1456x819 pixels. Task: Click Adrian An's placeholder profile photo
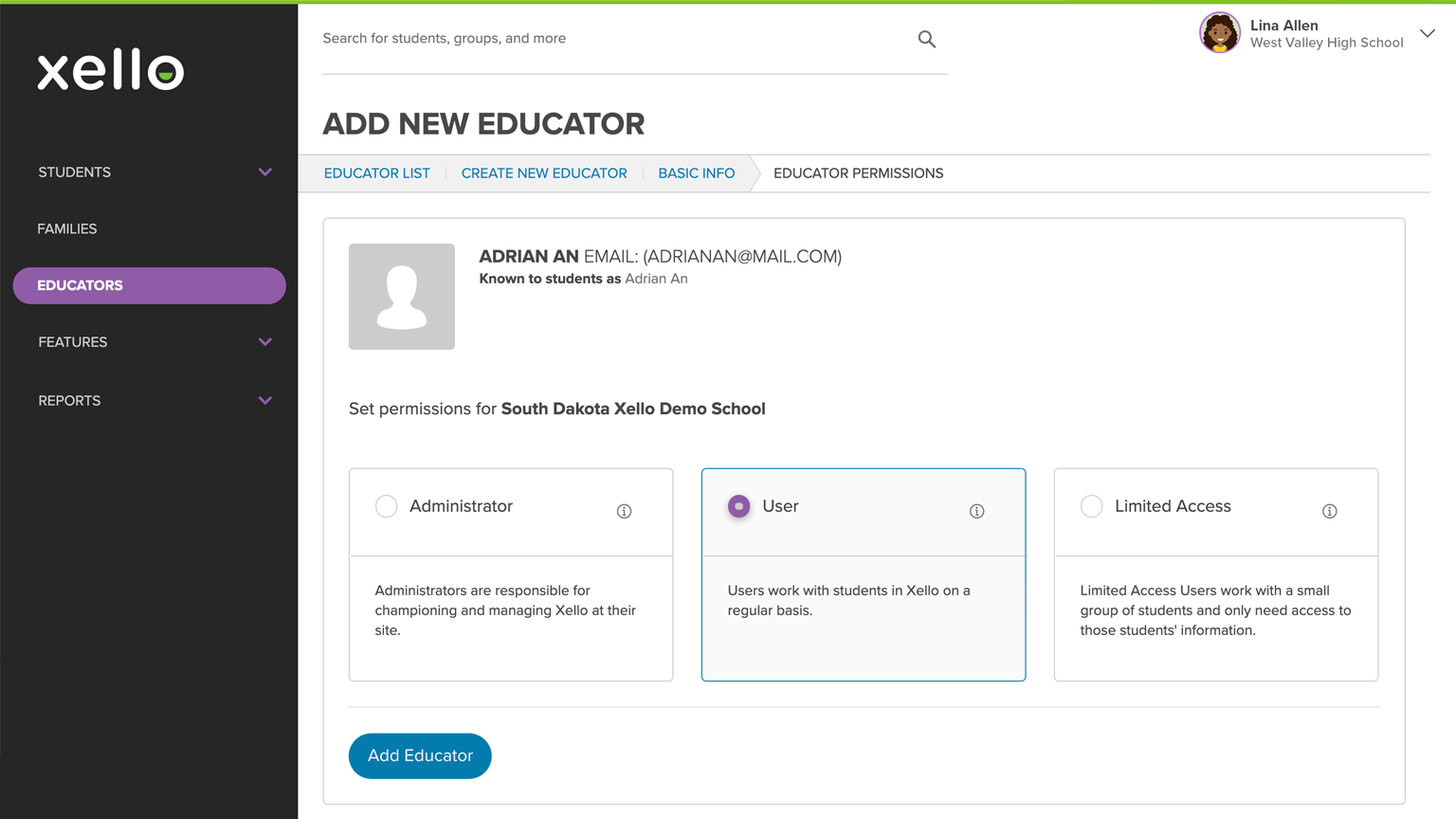coord(402,297)
